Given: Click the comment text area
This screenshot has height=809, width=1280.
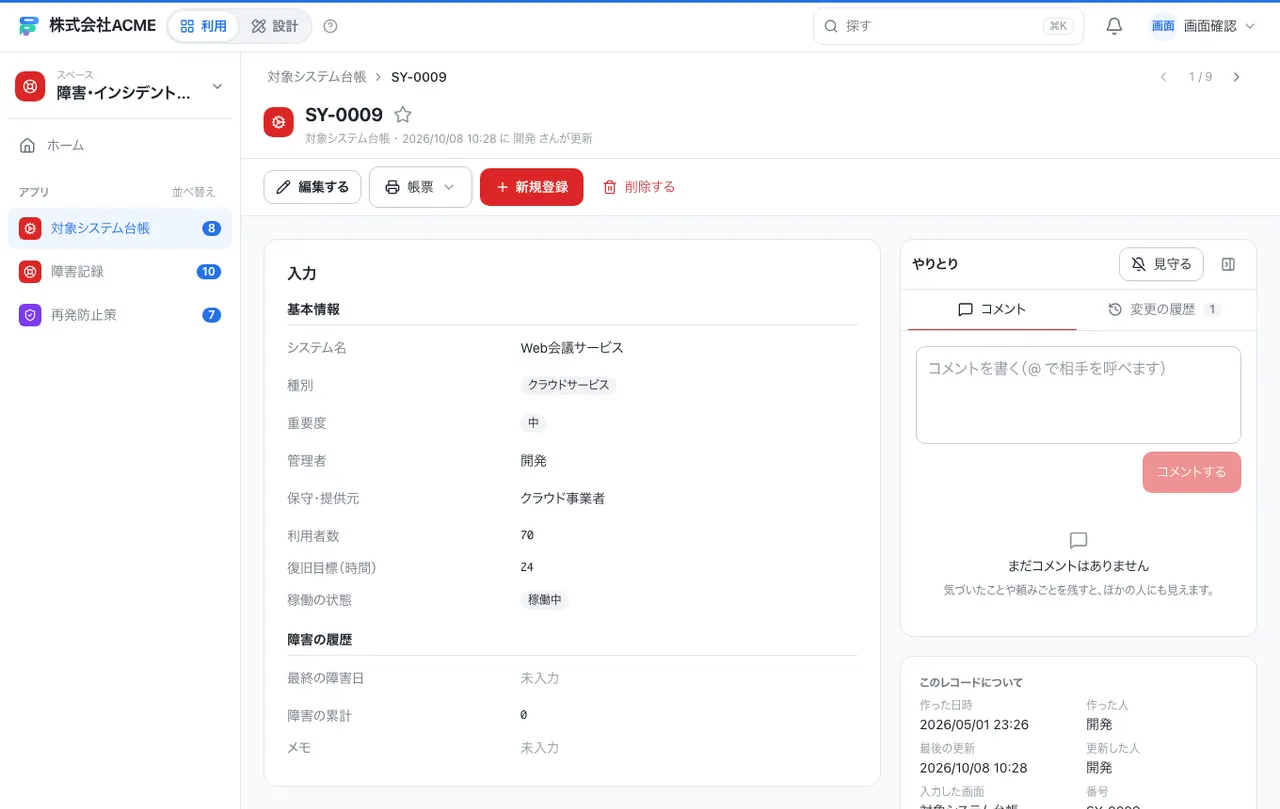Looking at the screenshot, I should 1078,395.
